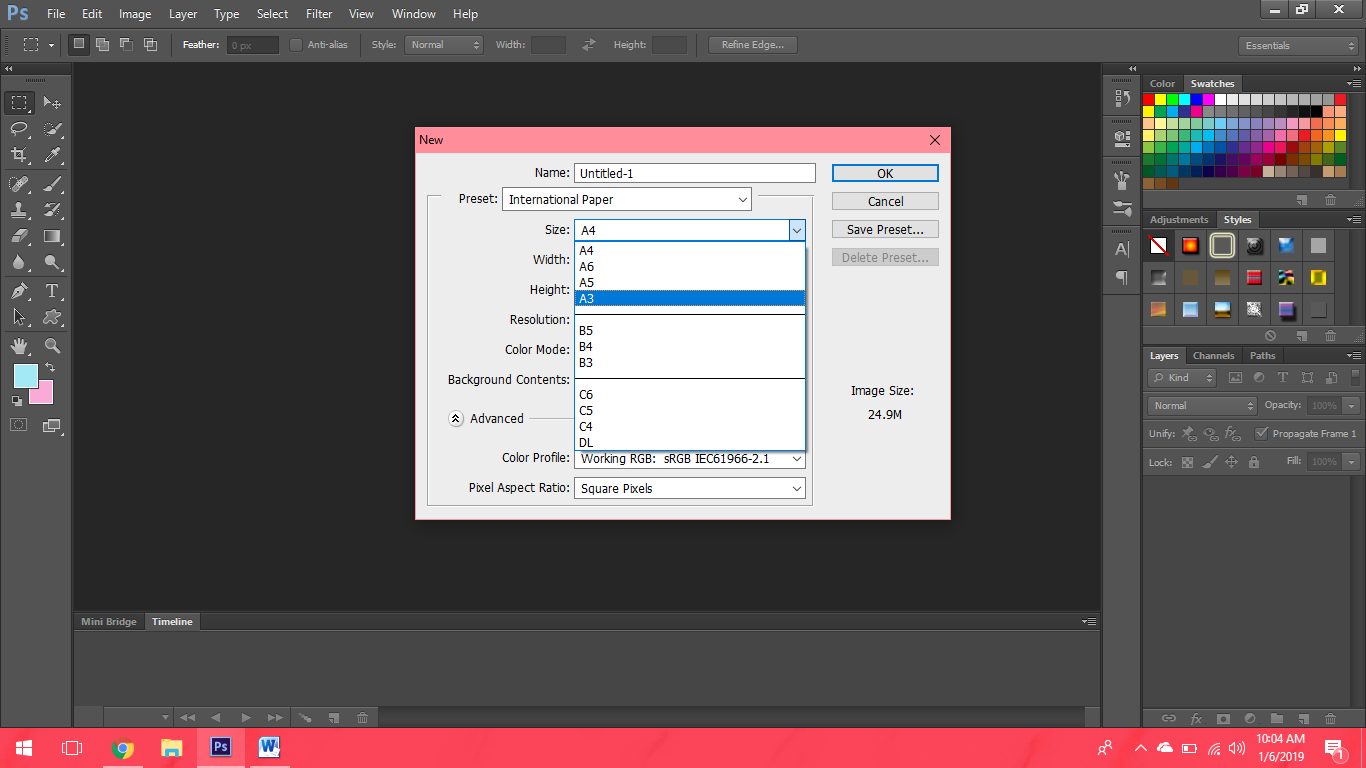Screen dimensions: 1366x768
Task: Toggle lock position icon
Action: coord(1231,462)
